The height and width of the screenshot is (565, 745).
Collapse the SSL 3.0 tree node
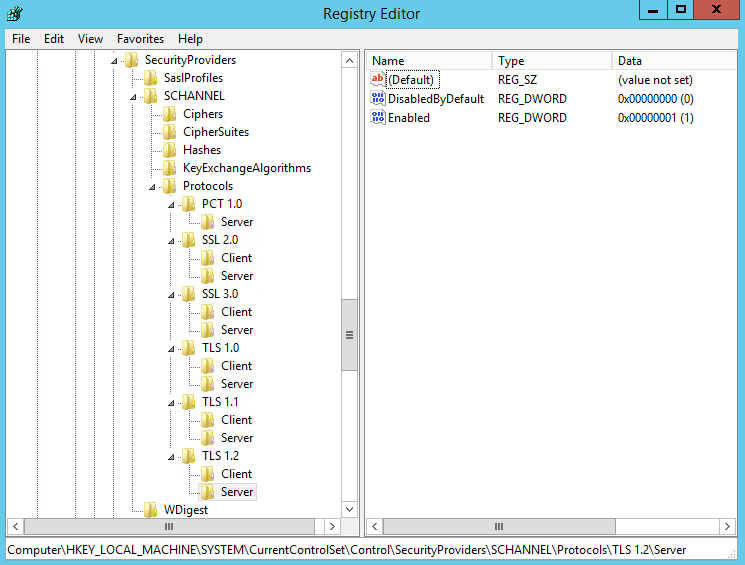click(172, 295)
